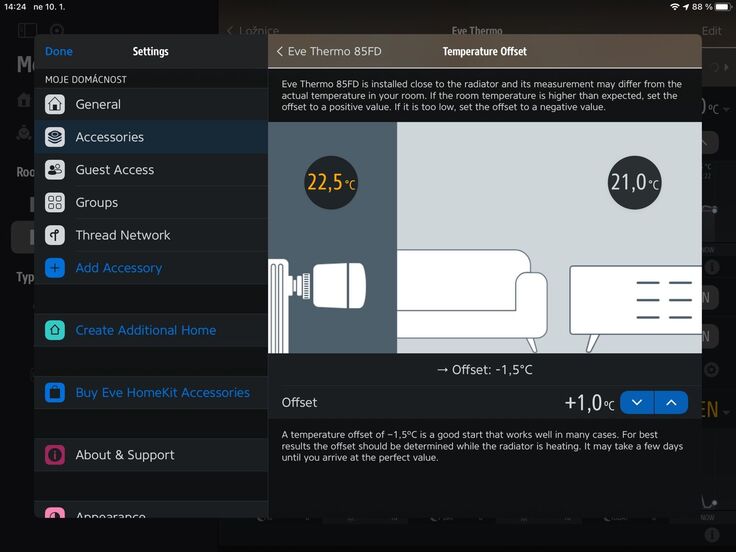Viewport: 736px width, 552px height.
Task: Select the Accessories stack icon
Action: coord(55,137)
